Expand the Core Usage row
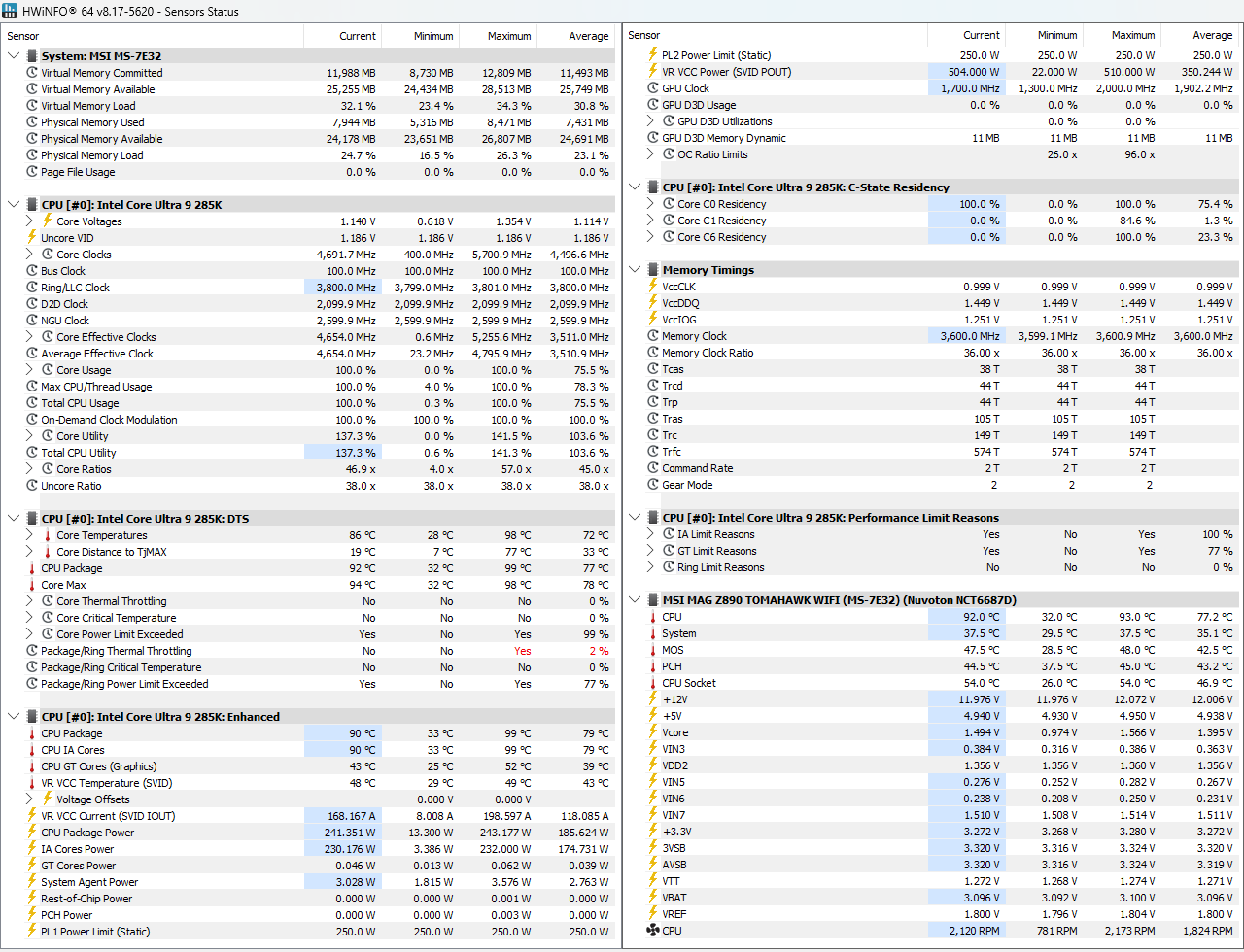The width and height of the screenshot is (1244, 952). 30,370
